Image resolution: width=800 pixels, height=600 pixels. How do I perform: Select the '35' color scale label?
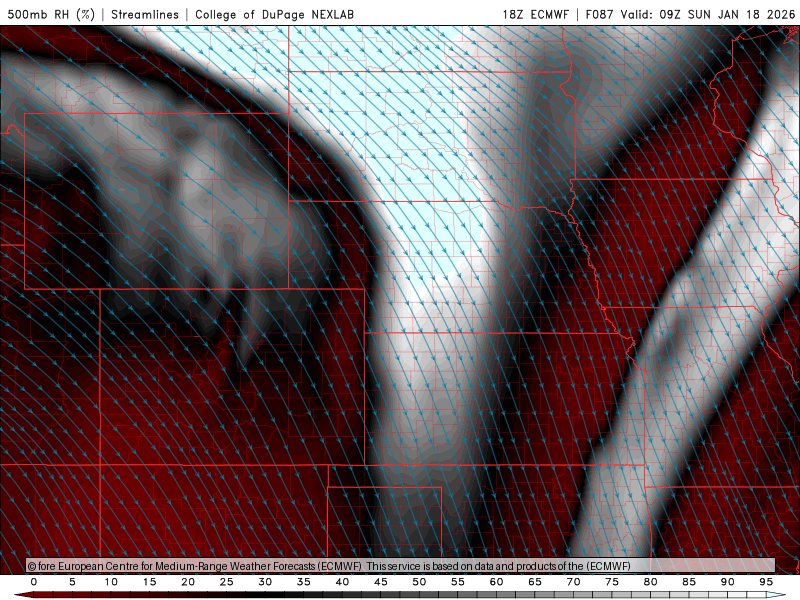[x=304, y=582]
